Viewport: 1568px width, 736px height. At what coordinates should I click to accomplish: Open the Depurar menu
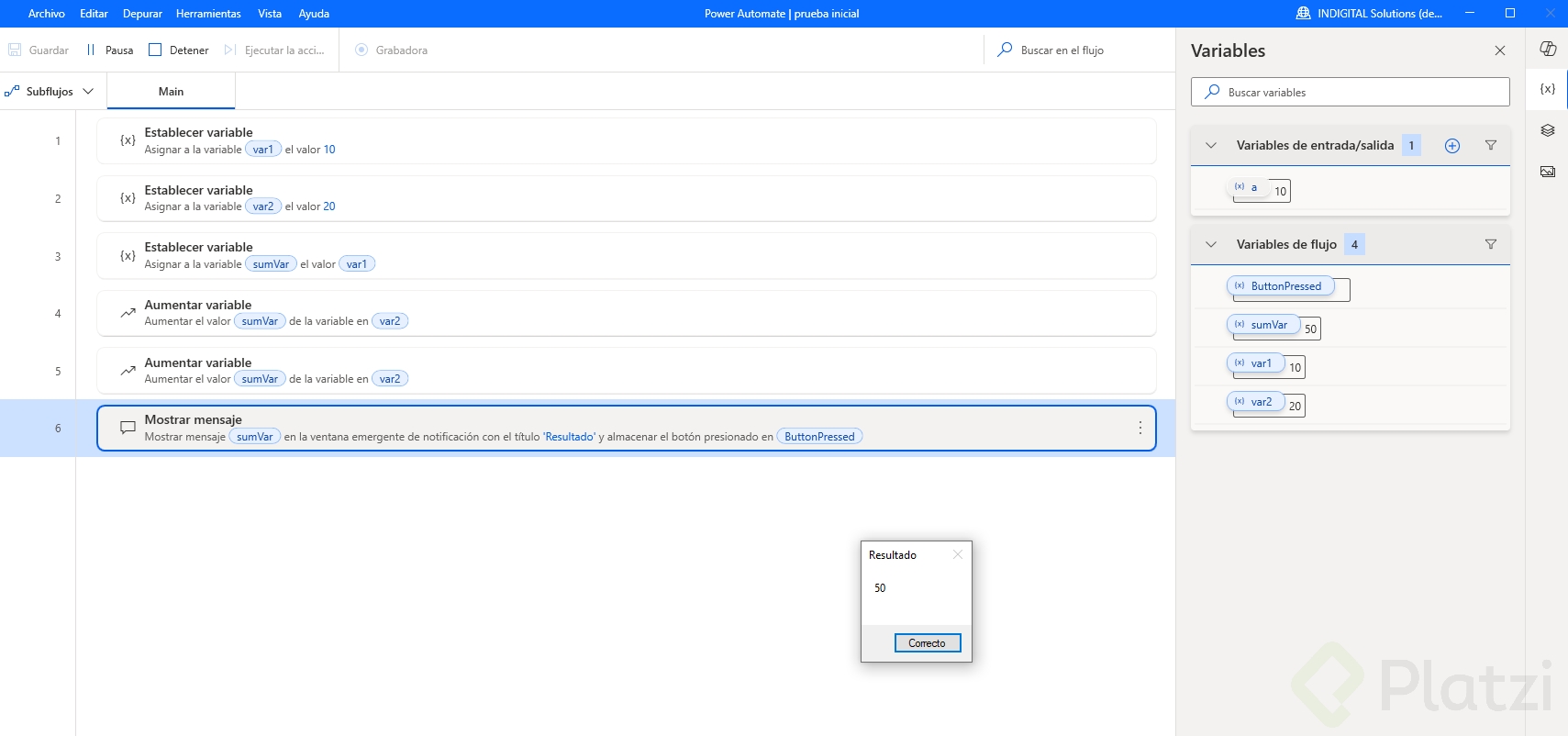click(142, 14)
